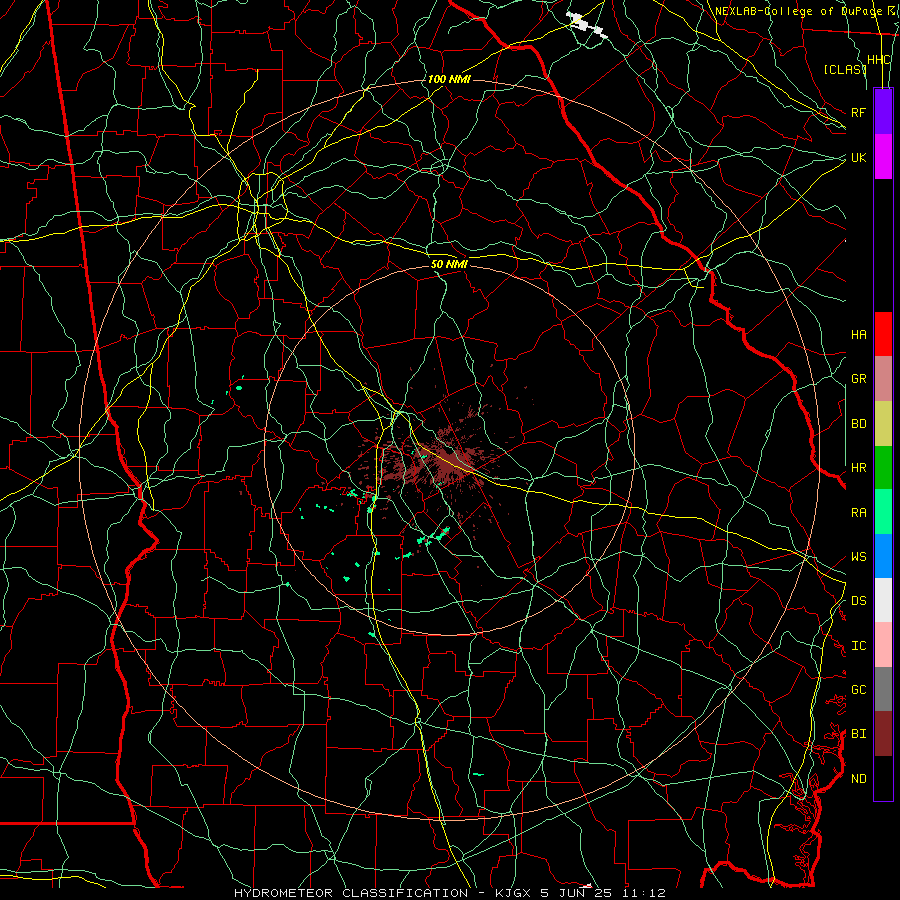Viewport: 900px width, 900px height.
Task: Click the WS legend label
Action: (x=858, y=557)
